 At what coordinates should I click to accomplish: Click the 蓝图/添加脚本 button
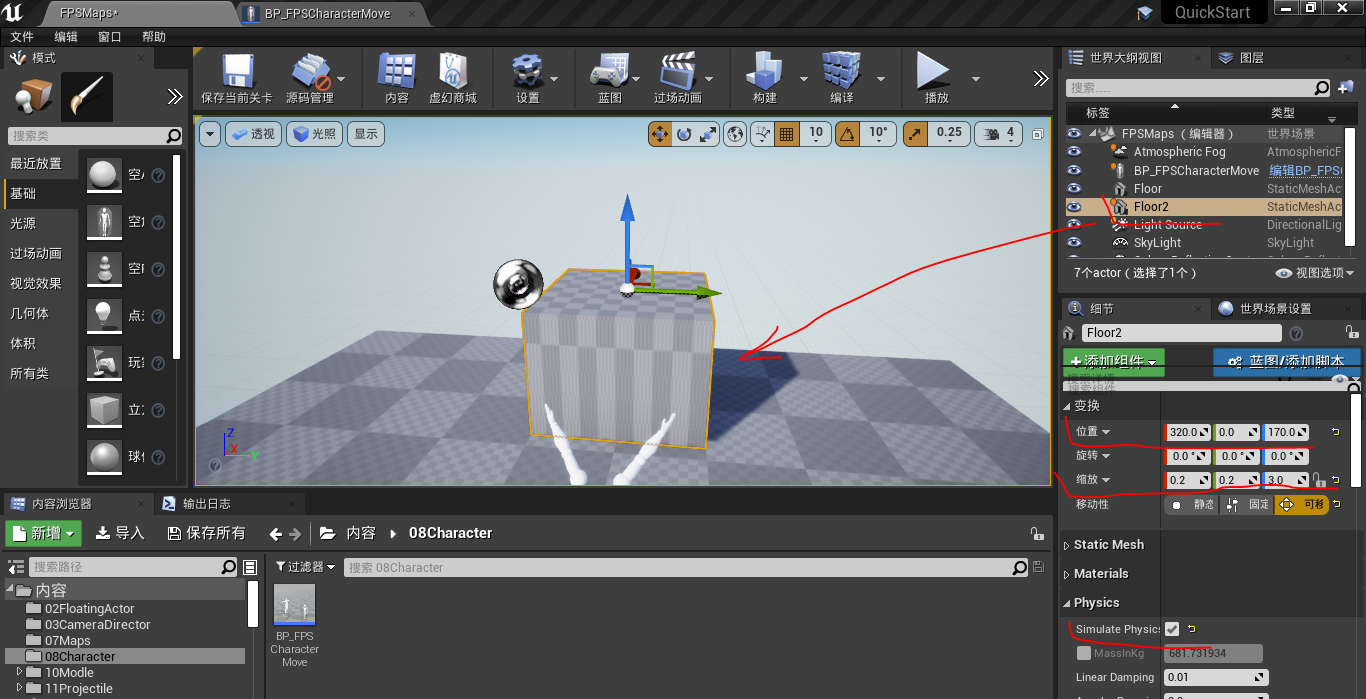pyautogui.click(x=1287, y=361)
